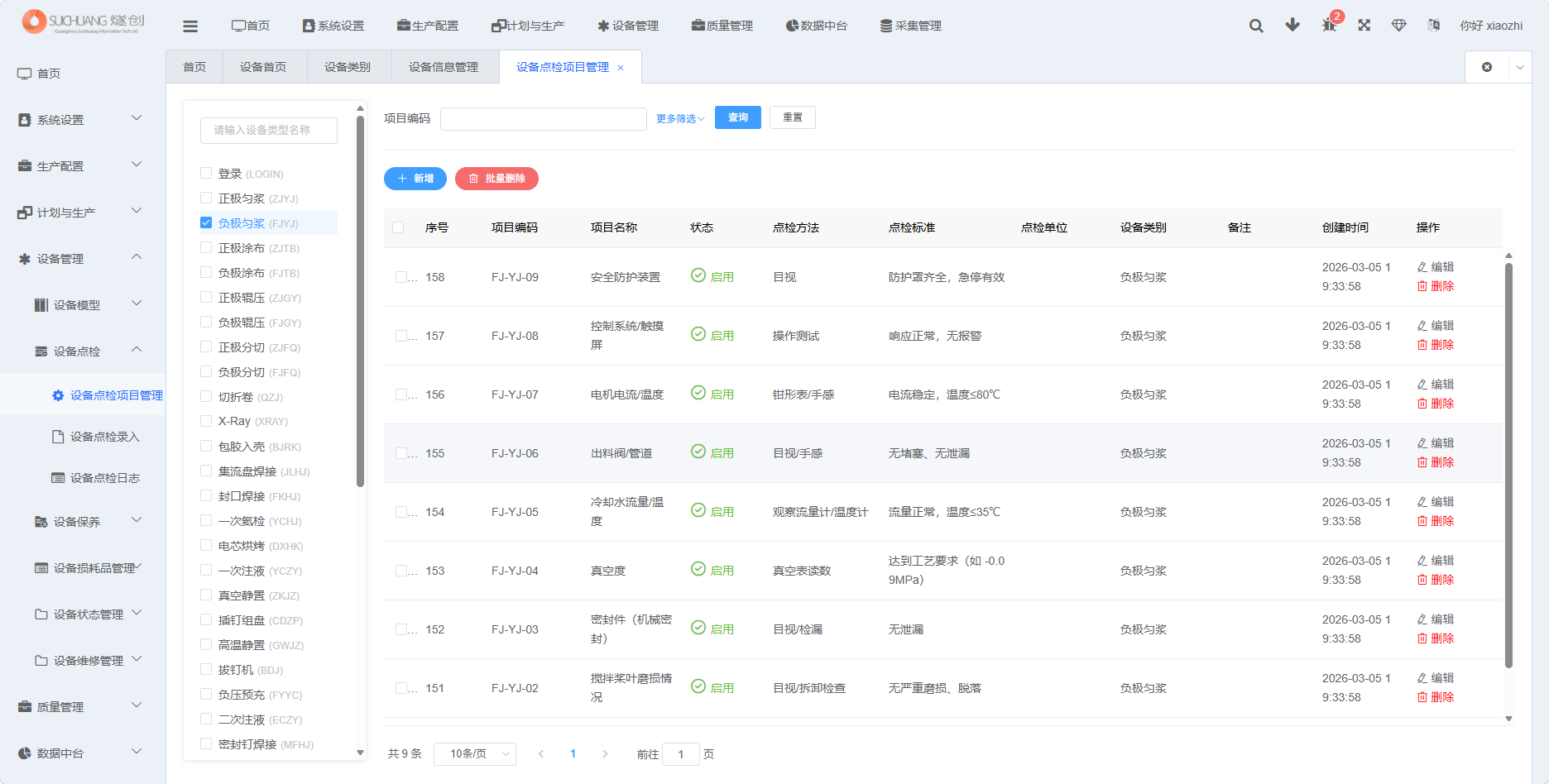Toggle the select-all checkbox in table header
This screenshot has width=1549, height=784.
[x=398, y=227]
